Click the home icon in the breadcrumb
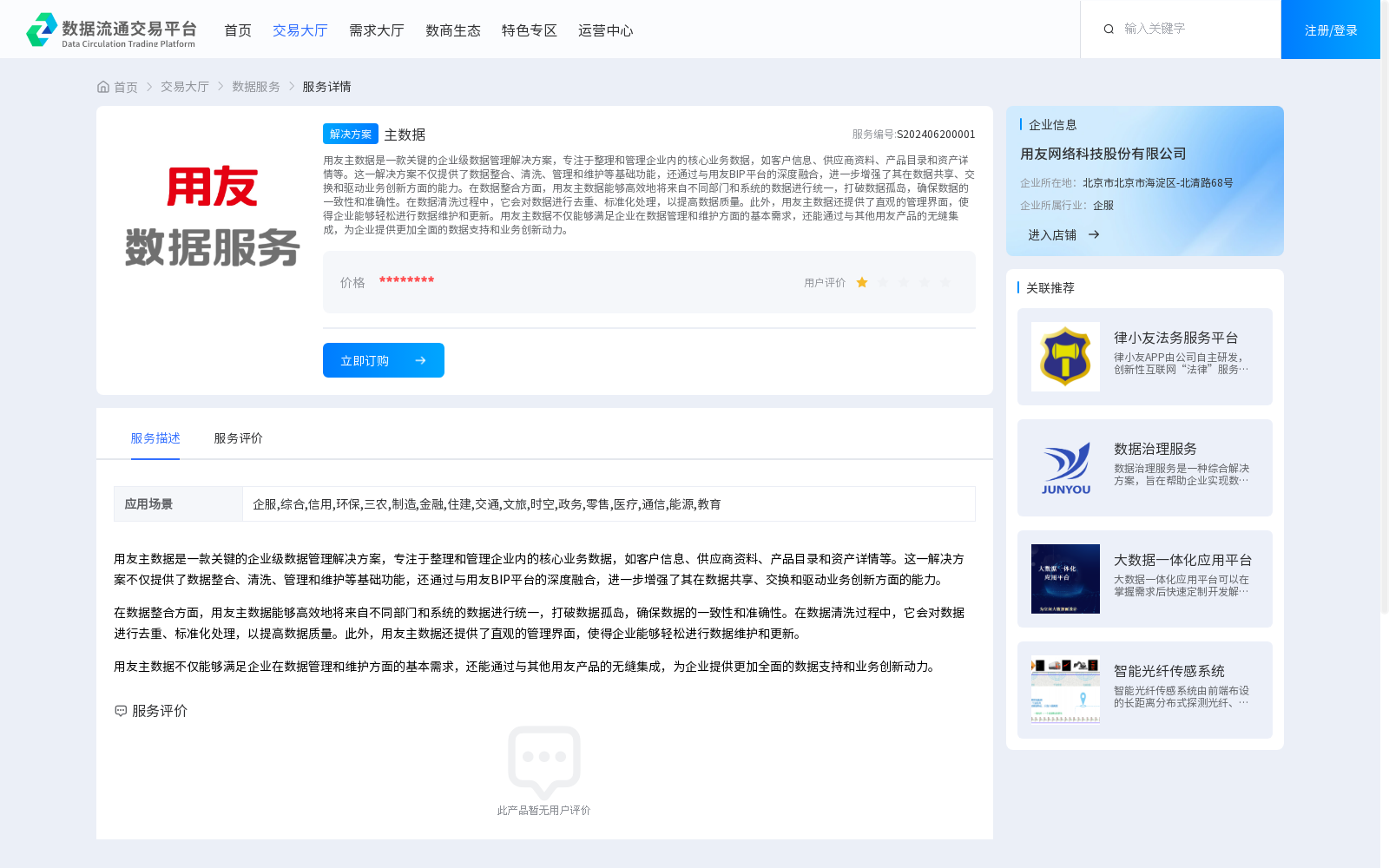The height and width of the screenshot is (868, 1389). [x=103, y=87]
